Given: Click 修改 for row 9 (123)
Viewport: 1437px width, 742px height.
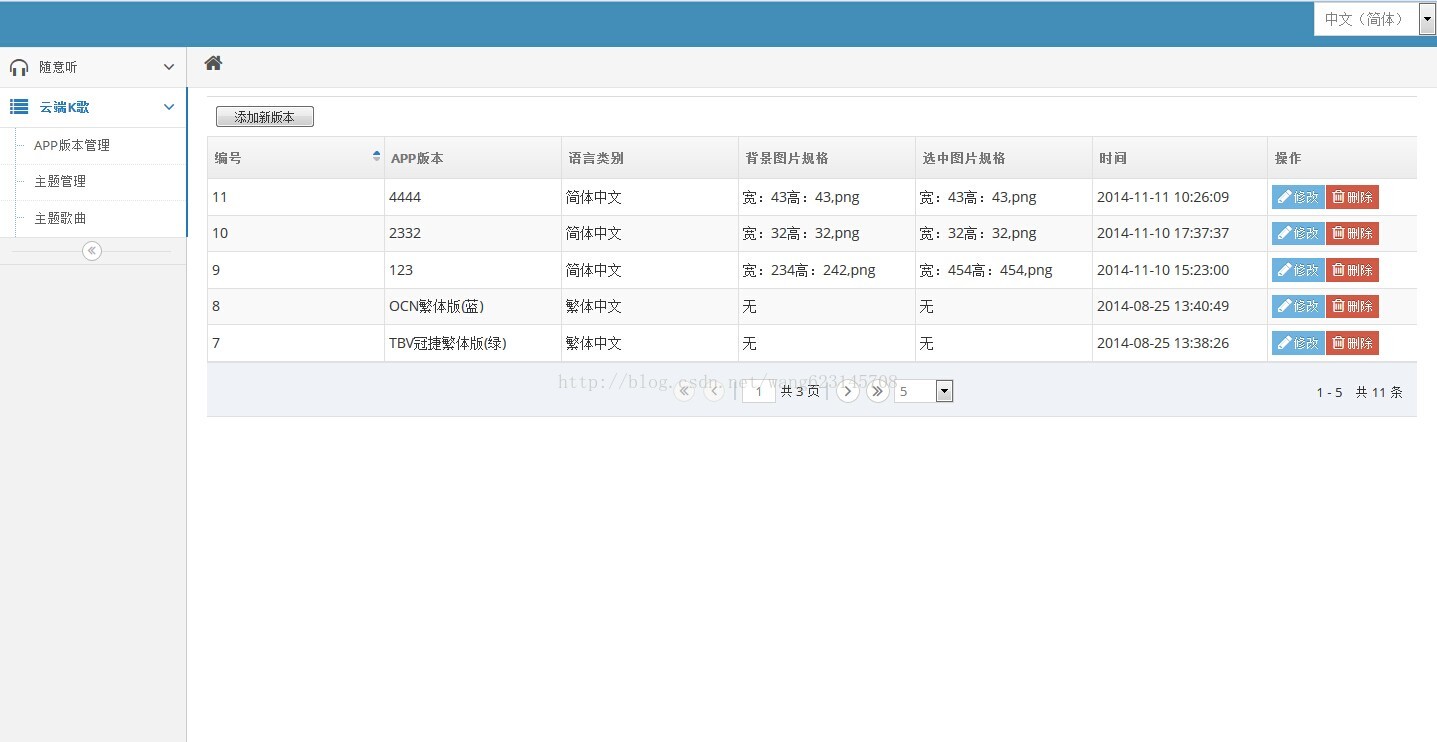Looking at the screenshot, I should coord(1298,270).
